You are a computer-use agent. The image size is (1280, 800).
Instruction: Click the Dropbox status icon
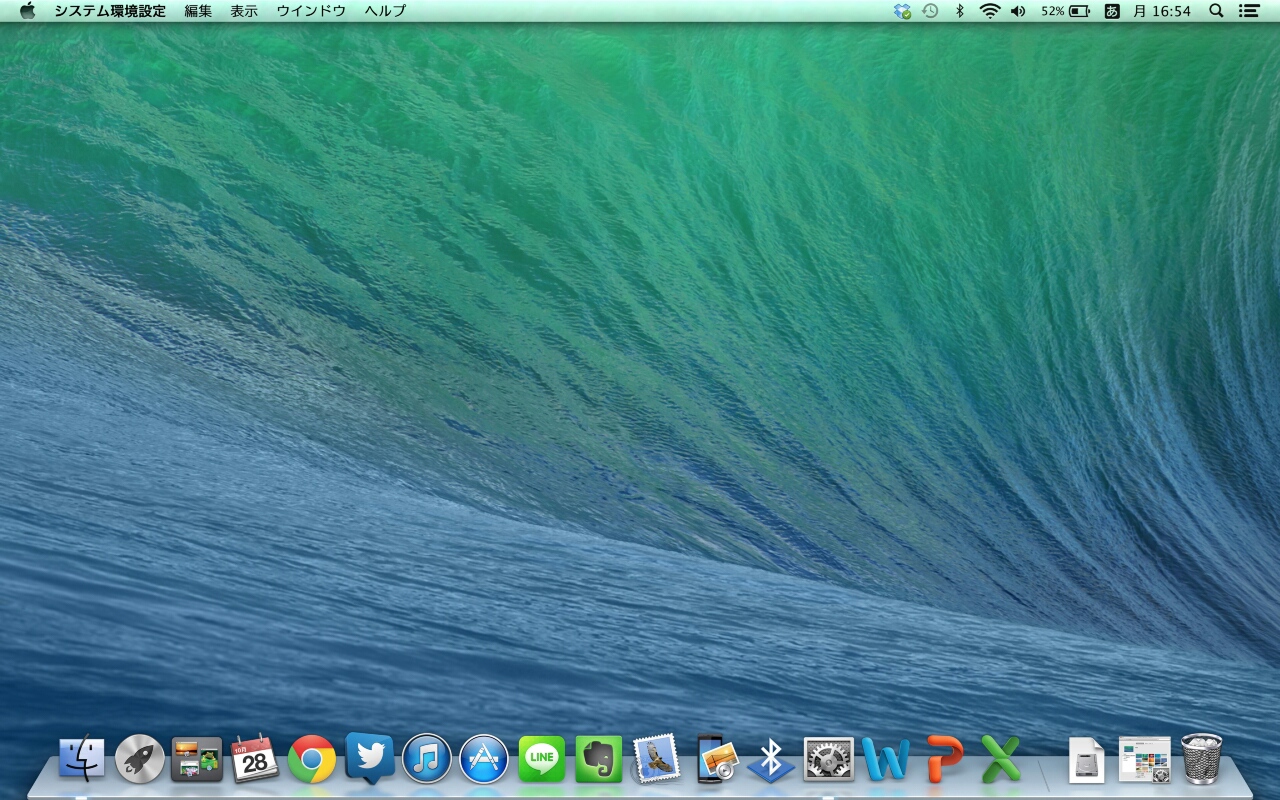902,11
